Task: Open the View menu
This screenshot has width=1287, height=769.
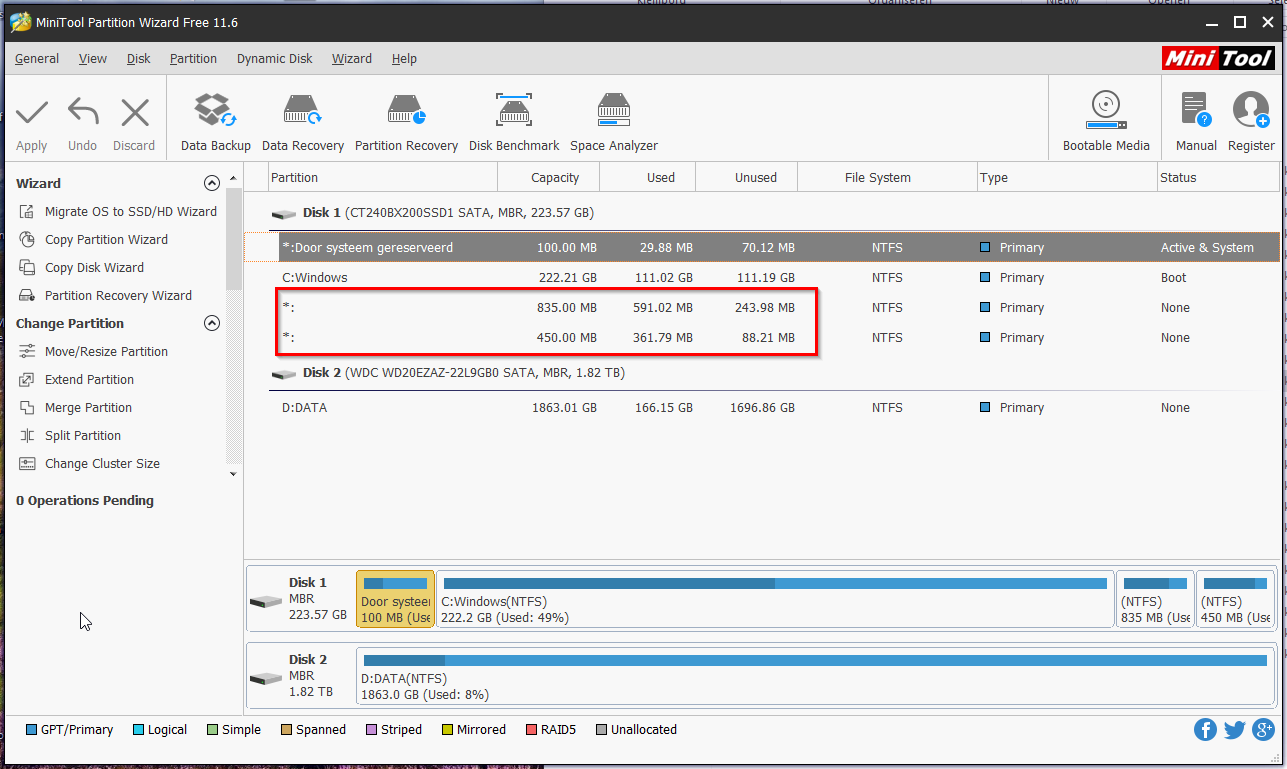Action: (93, 59)
